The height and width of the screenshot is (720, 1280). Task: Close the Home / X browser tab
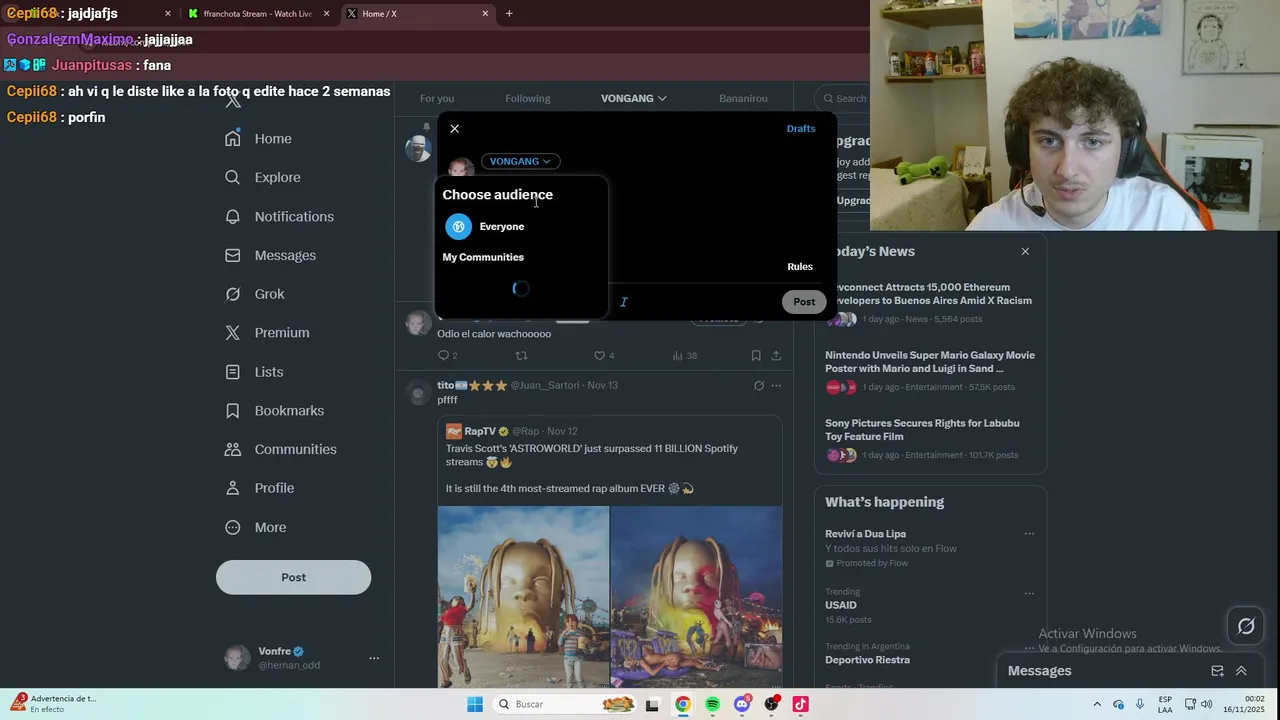pos(485,14)
